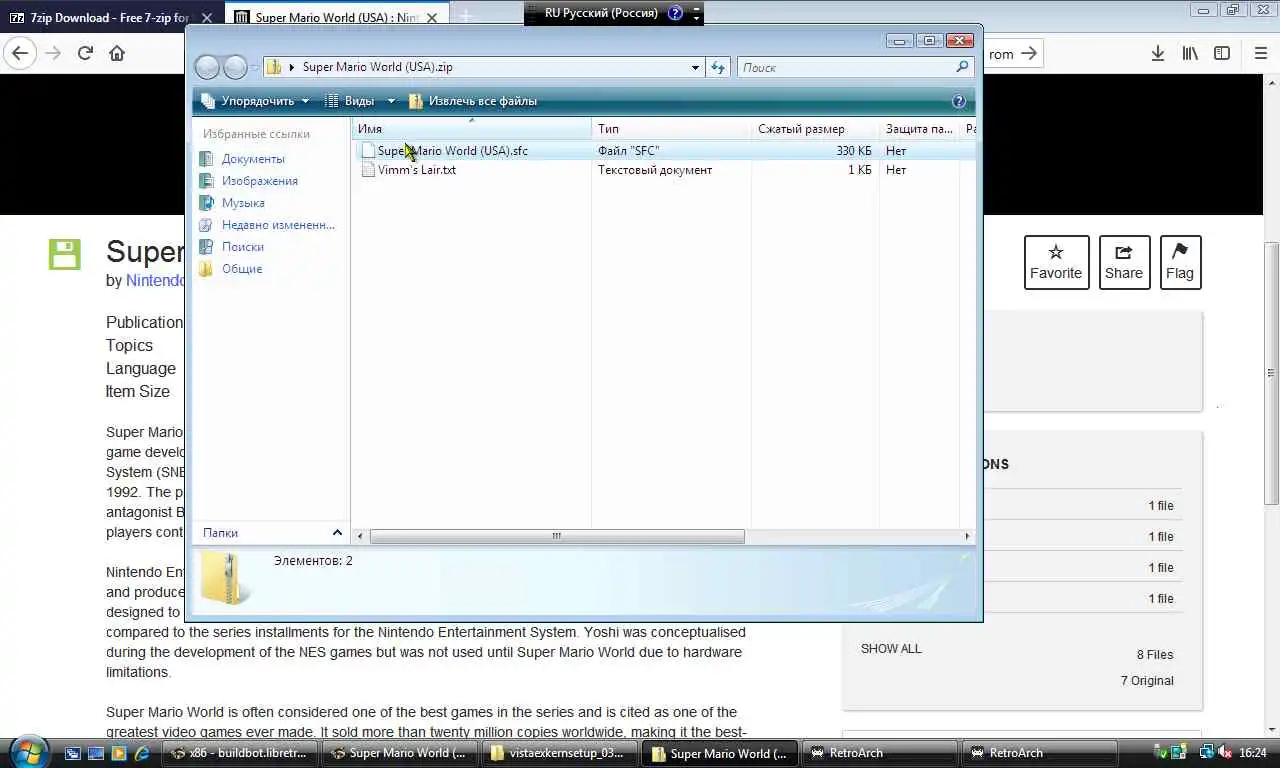The height and width of the screenshot is (768, 1280).
Task: Click the Поиски sidebar icon
Action: (206, 247)
